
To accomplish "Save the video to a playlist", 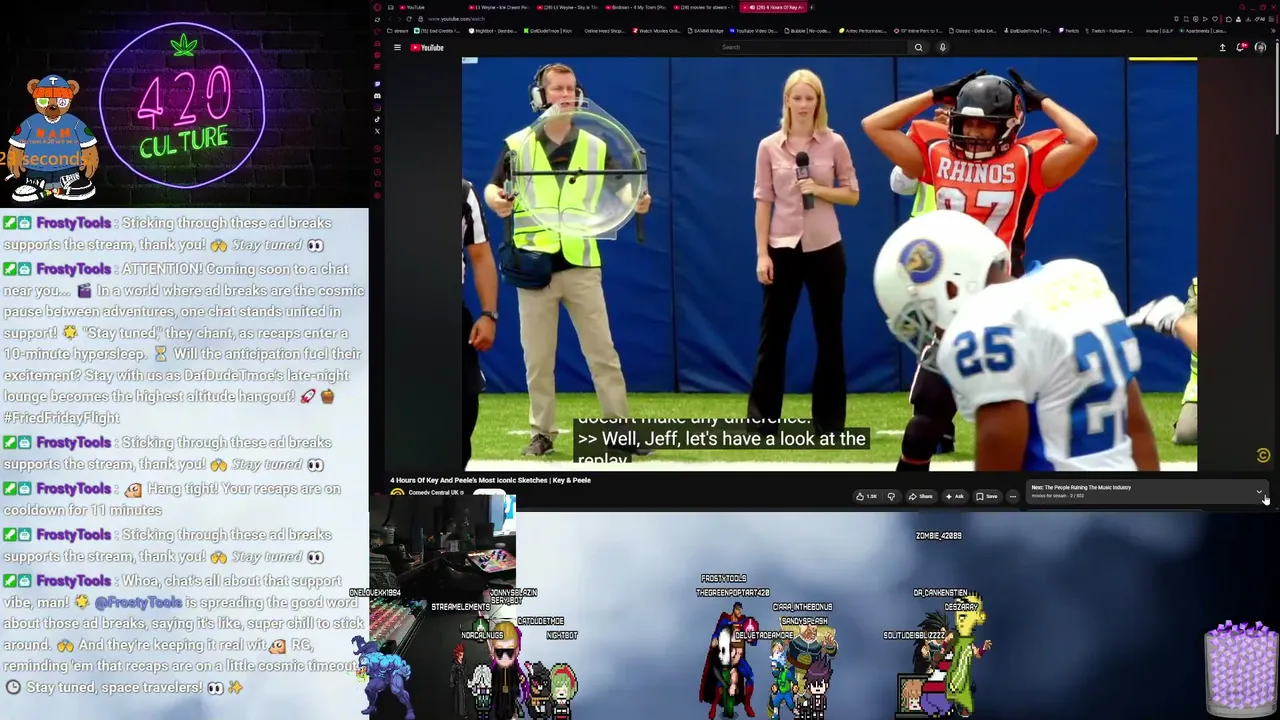I will (987, 496).
